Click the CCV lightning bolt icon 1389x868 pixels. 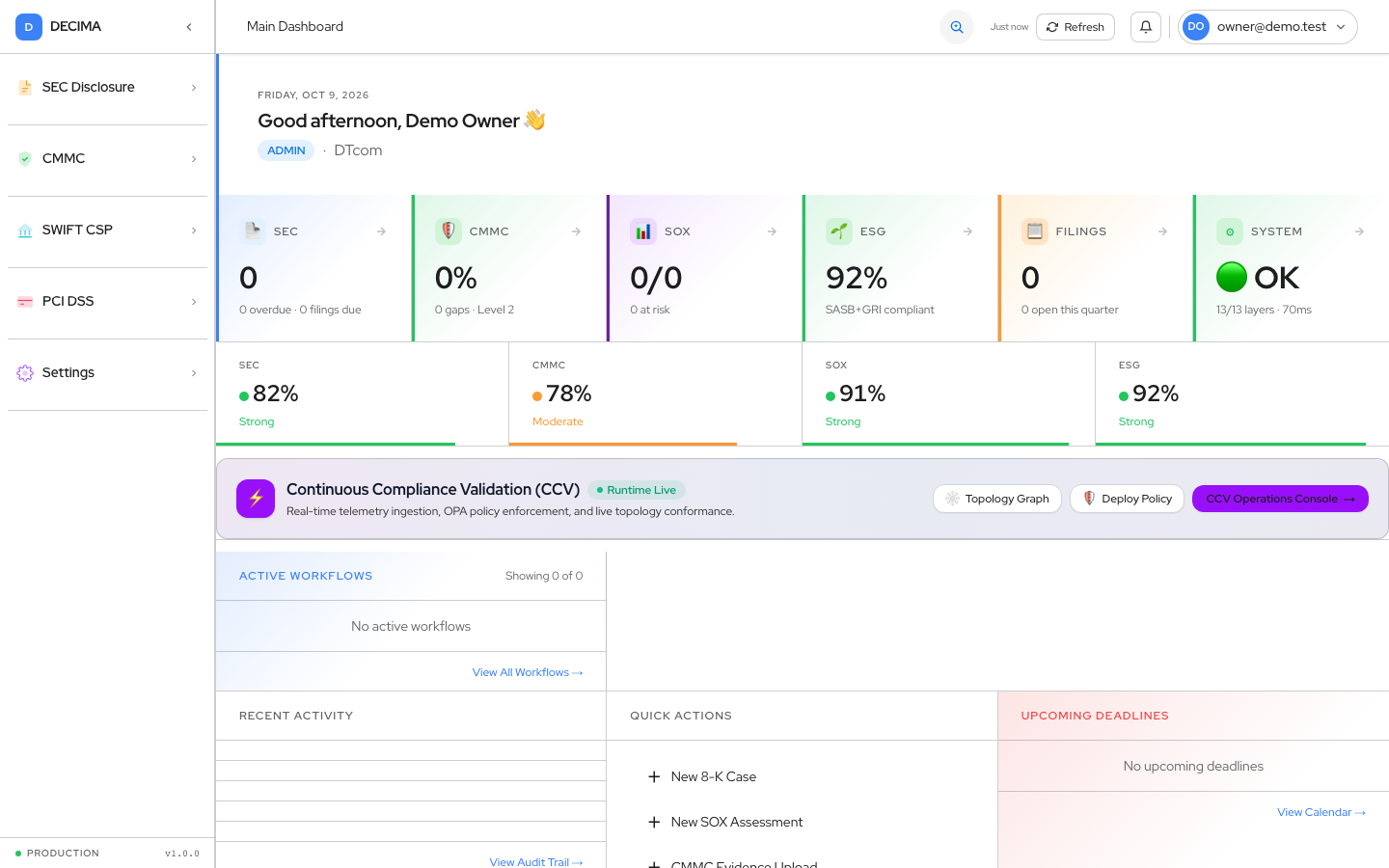(x=256, y=499)
